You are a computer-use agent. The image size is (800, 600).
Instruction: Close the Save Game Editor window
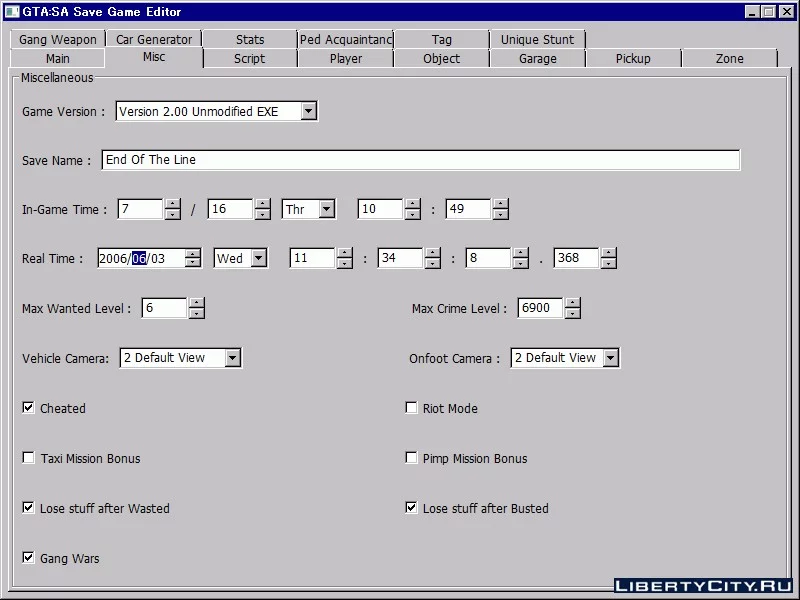click(x=787, y=11)
